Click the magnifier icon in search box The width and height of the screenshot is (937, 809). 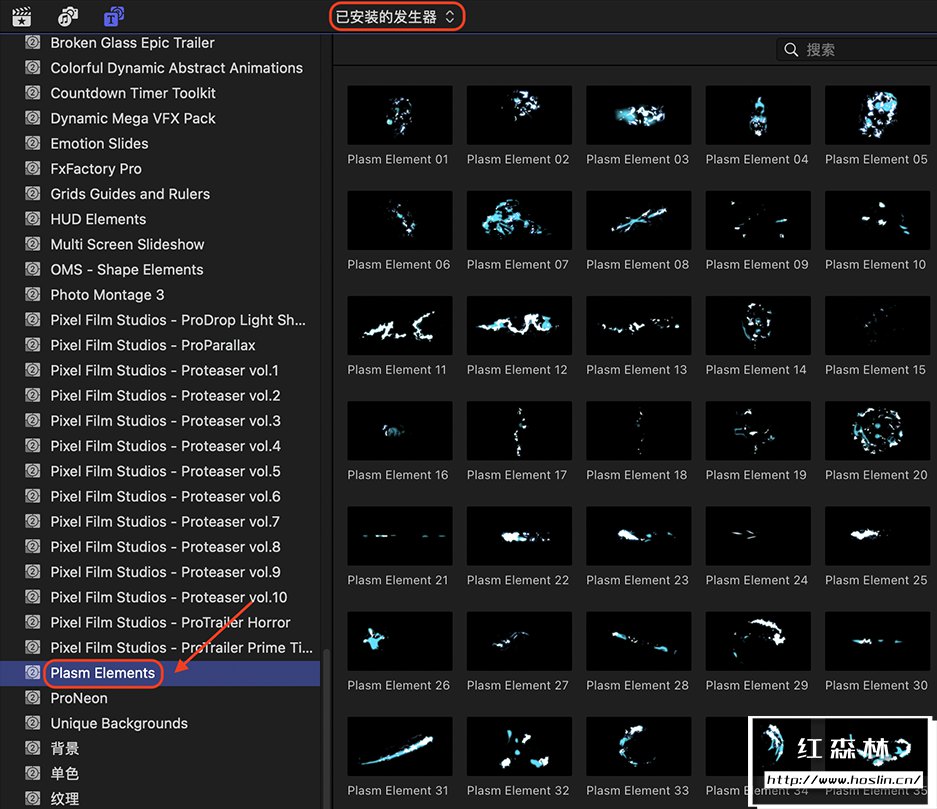tap(791, 50)
